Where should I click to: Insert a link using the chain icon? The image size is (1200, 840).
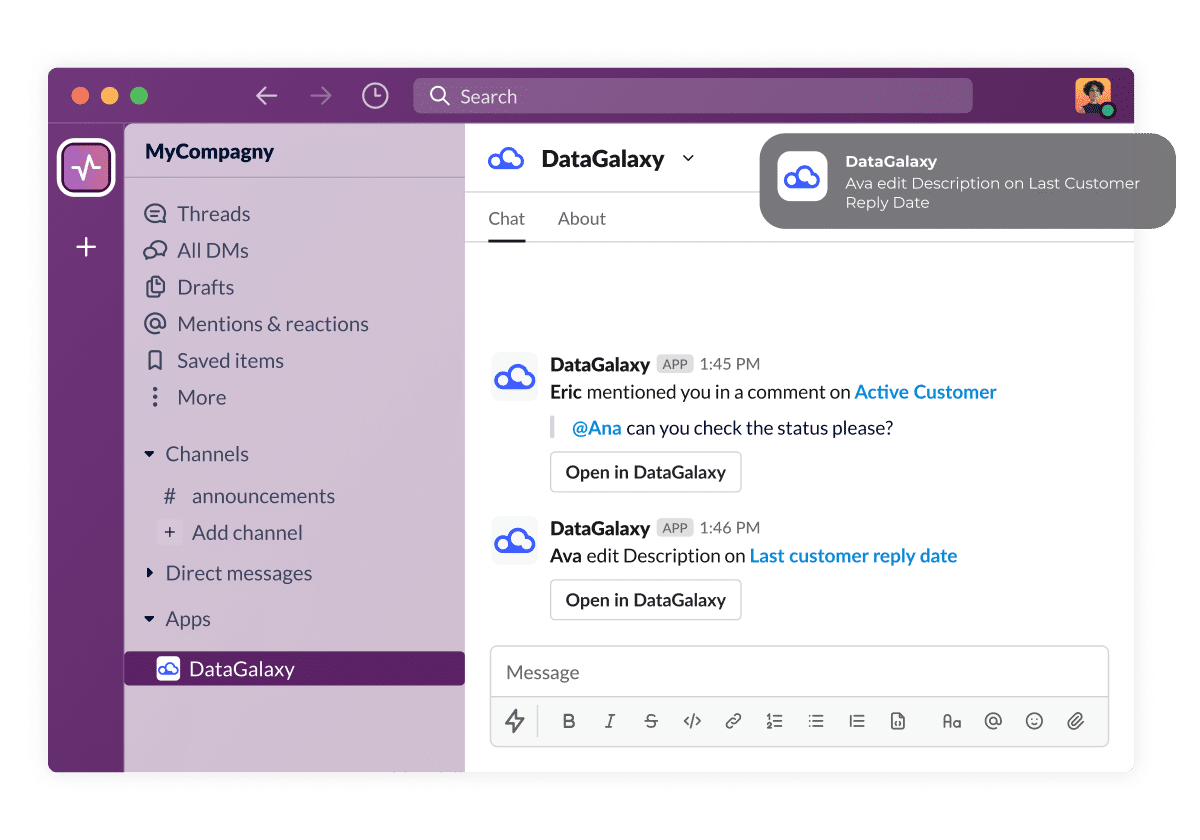[x=733, y=721]
